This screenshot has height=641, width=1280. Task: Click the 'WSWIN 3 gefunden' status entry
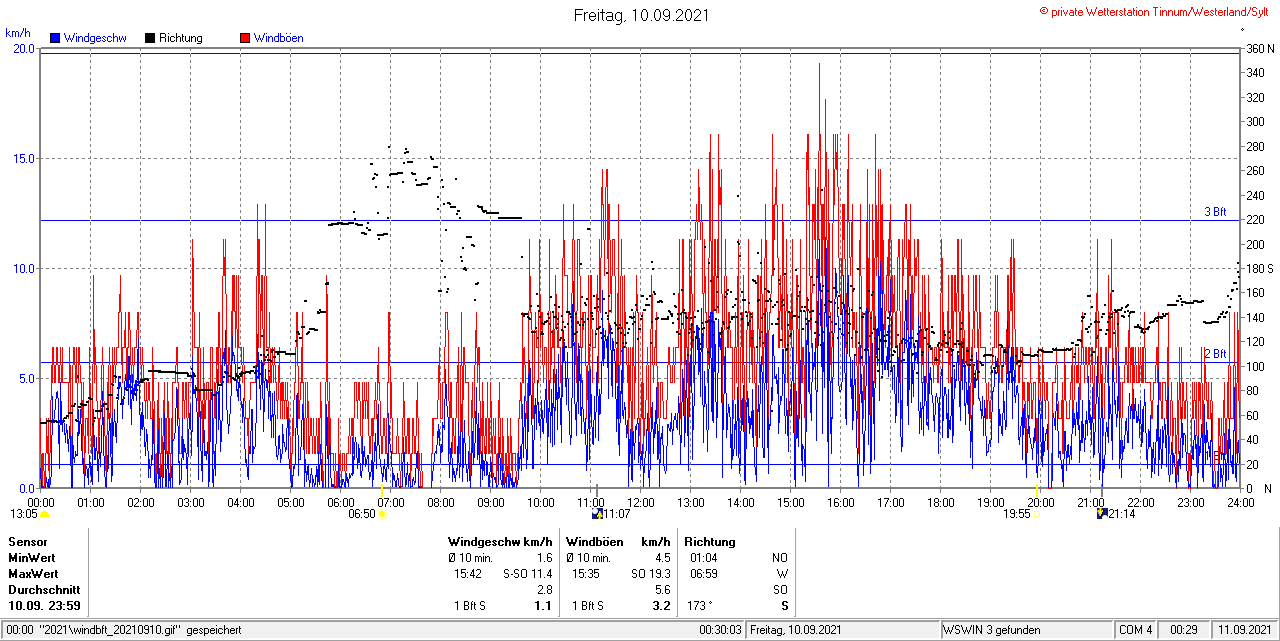[x=992, y=630]
